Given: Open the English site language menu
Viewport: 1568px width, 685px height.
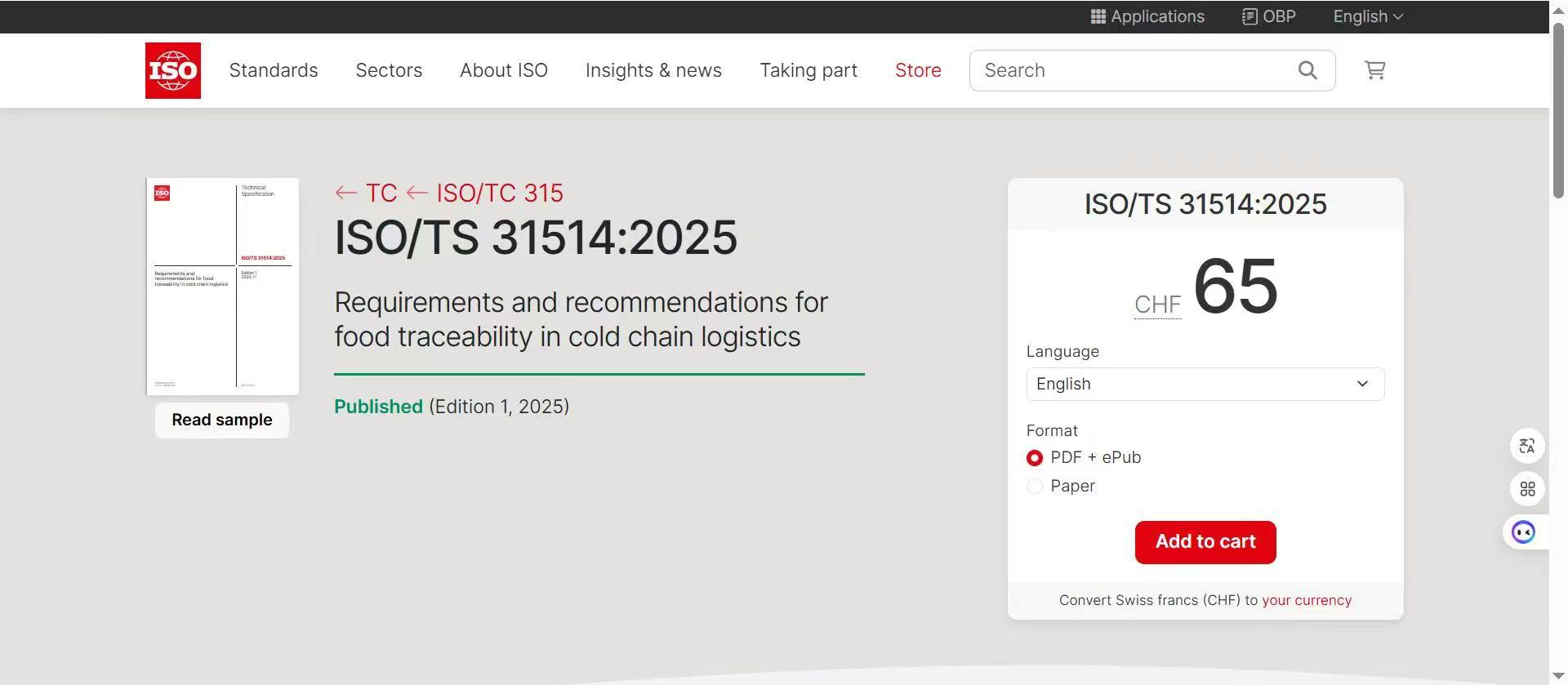Looking at the screenshot, I should (1367, 16).
